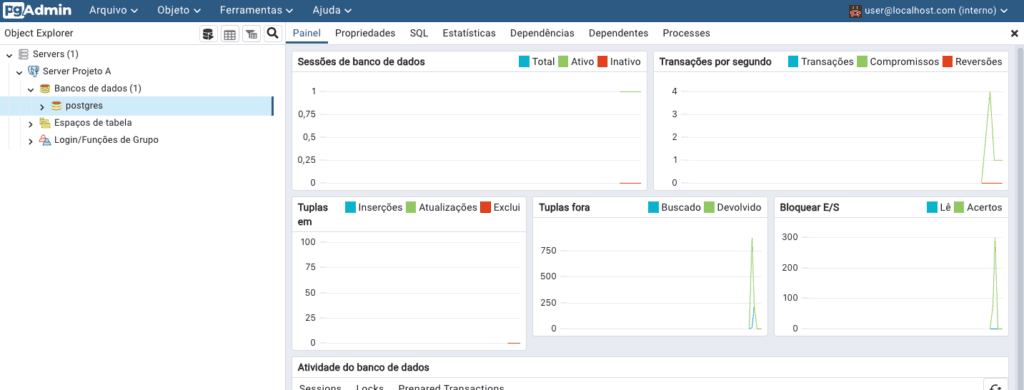1024x390 pixels.
Task: Open Search Objects magnifier icon
Action: [272, 34]
